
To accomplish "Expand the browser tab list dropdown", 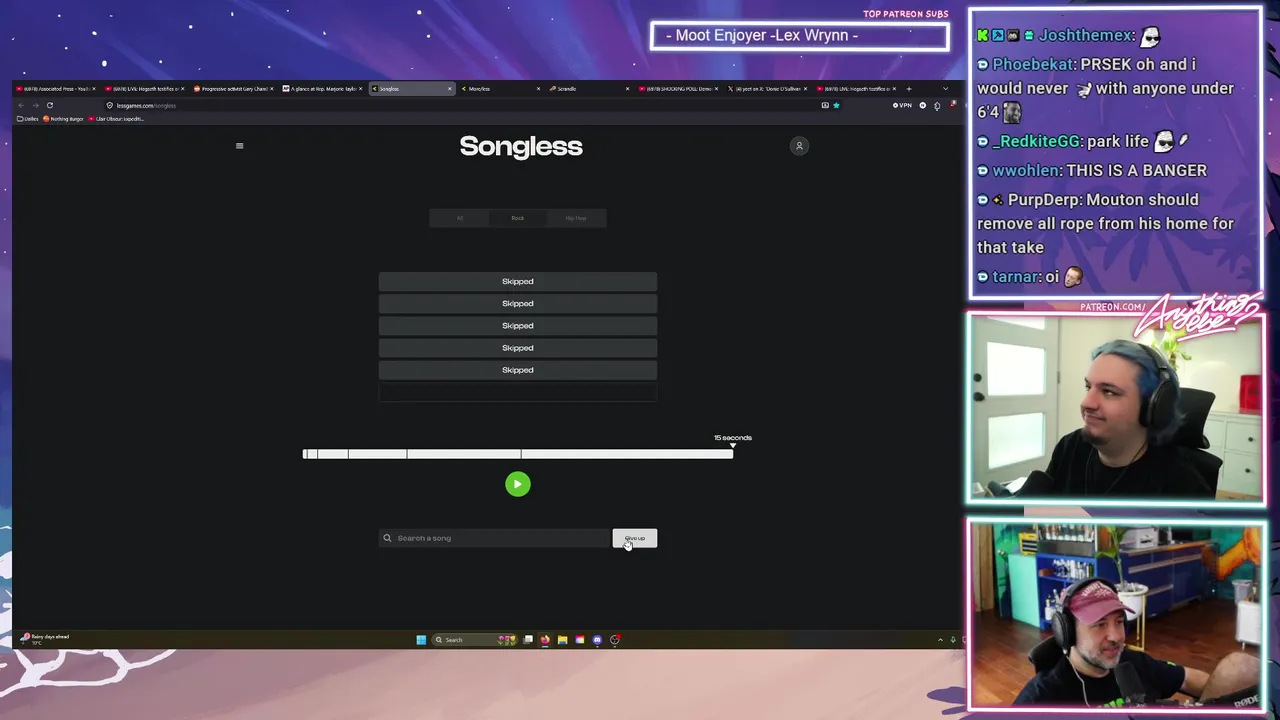I will coord(945,89).
